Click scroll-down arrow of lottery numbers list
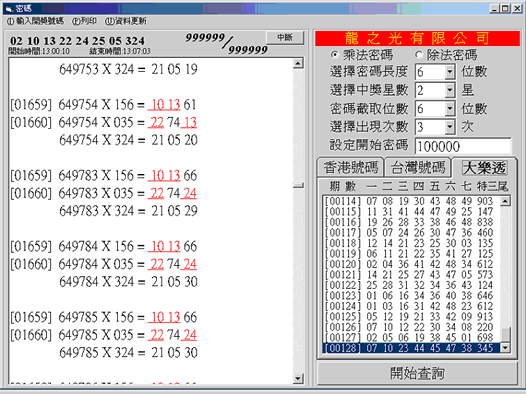Viewport: 526px width, 394px height. tap(505, 348)
